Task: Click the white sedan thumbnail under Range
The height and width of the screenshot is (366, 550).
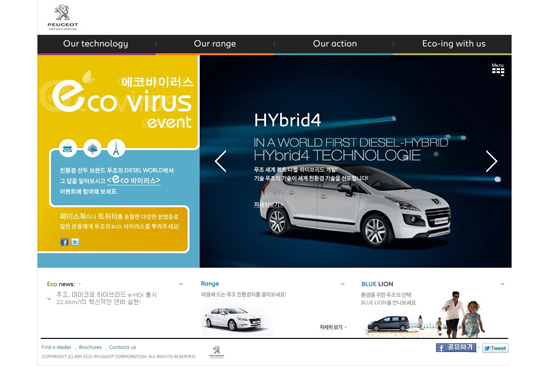Action: click(234, 318)
